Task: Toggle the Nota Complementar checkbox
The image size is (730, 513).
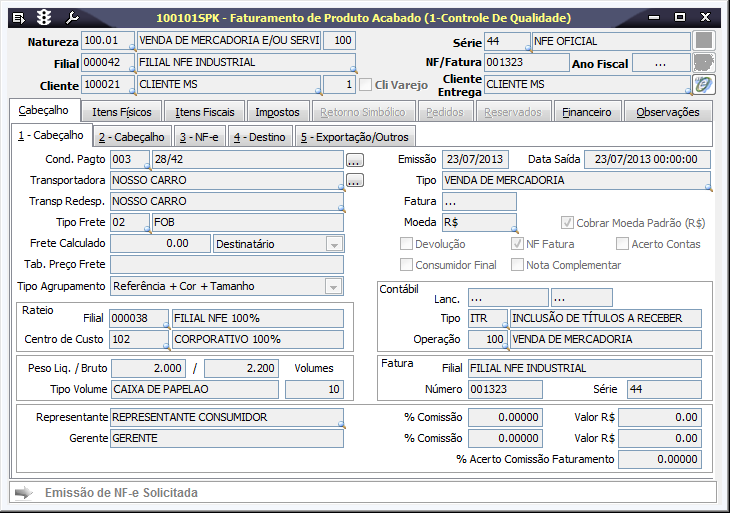Action: [517, 265]
